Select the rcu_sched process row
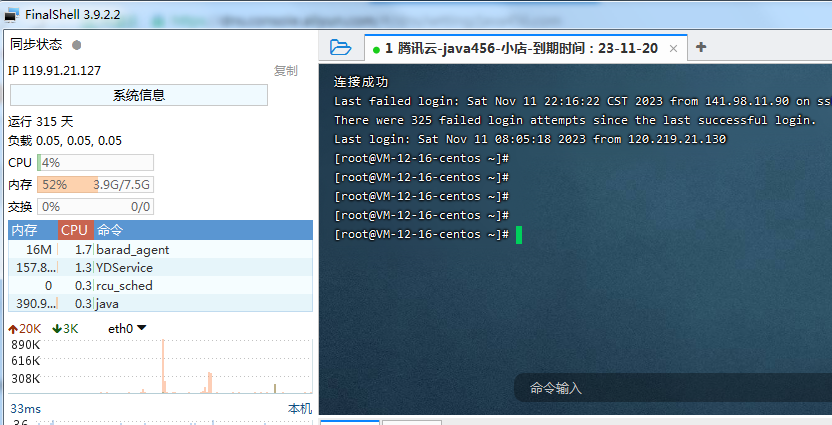Screen dimensions: 832x425 160,285
